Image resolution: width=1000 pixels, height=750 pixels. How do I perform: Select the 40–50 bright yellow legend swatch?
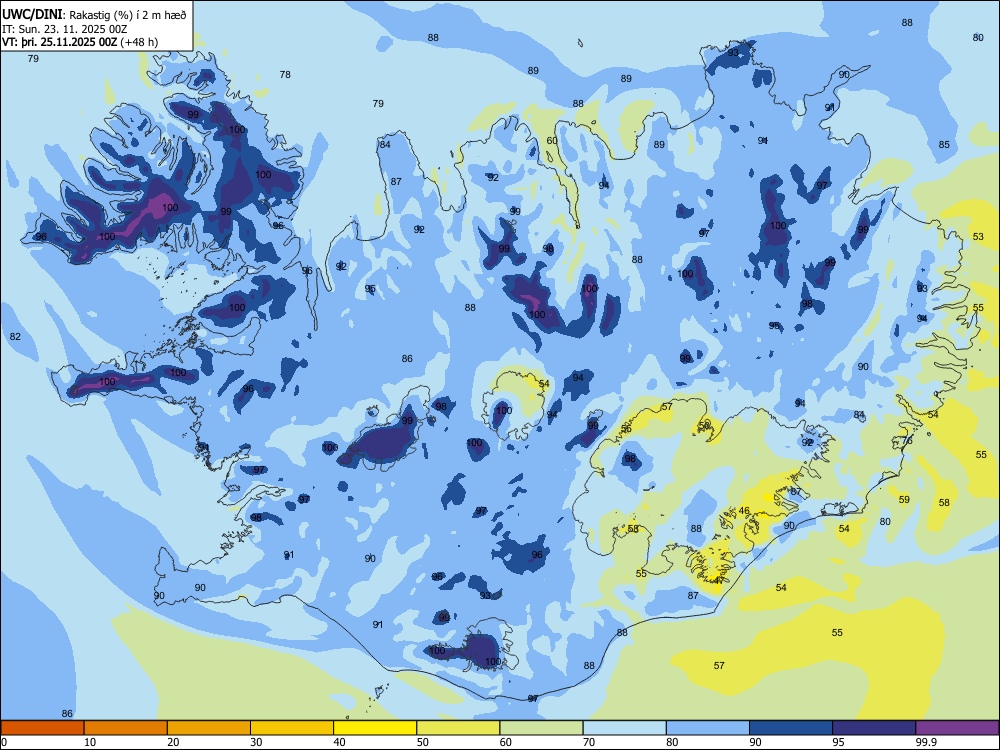pyautogui.click(x=375, y=728)
